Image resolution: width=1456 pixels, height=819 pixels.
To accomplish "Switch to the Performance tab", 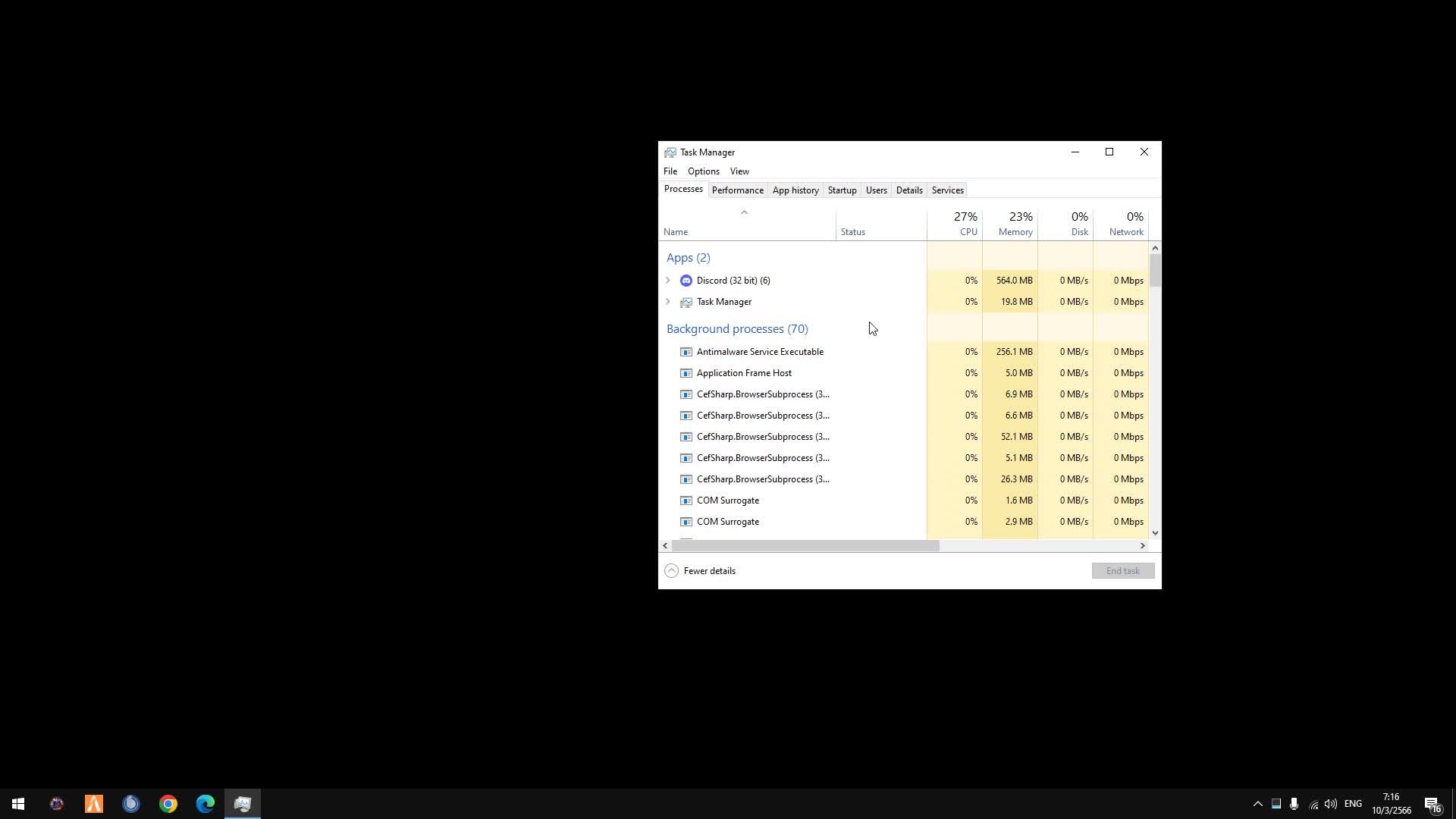I will point(737,190).
